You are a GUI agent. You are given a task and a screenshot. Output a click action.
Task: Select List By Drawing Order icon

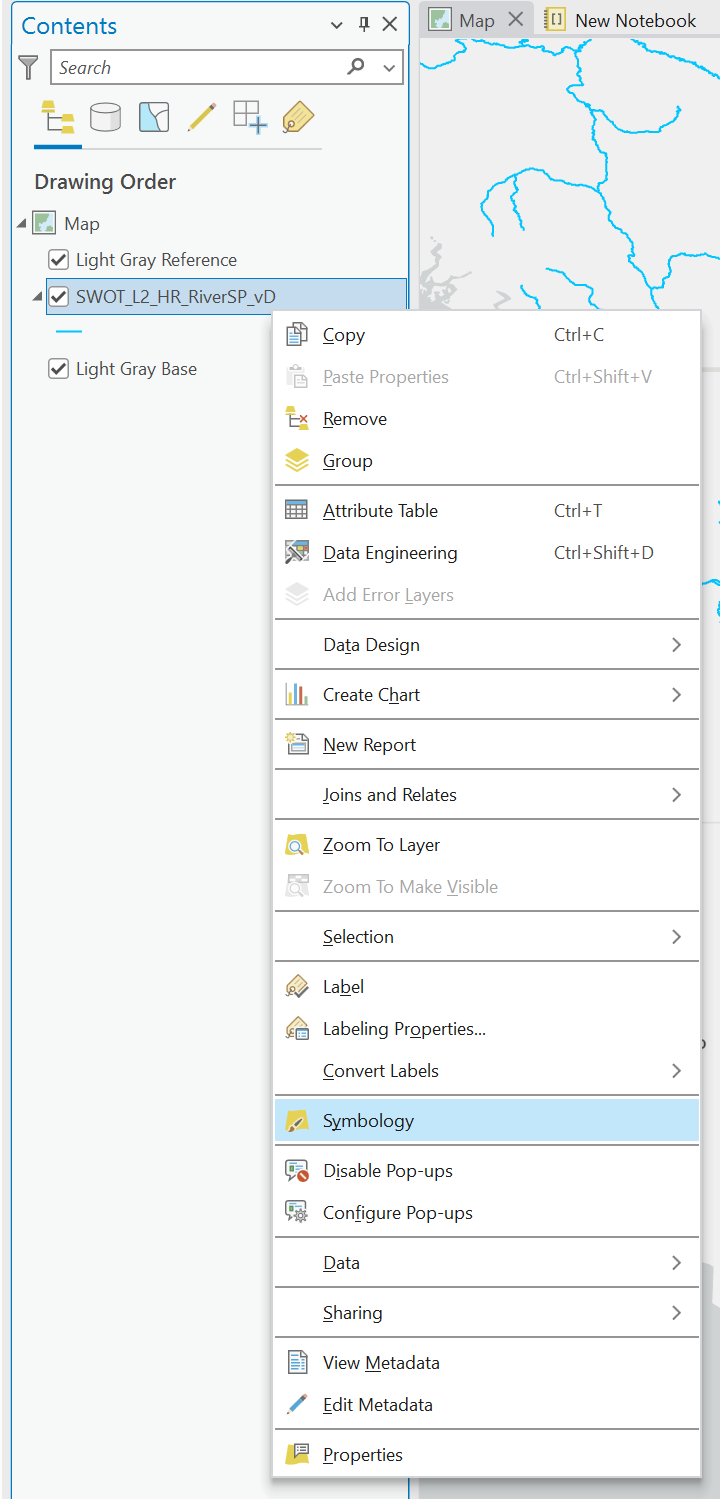point(58,119)
